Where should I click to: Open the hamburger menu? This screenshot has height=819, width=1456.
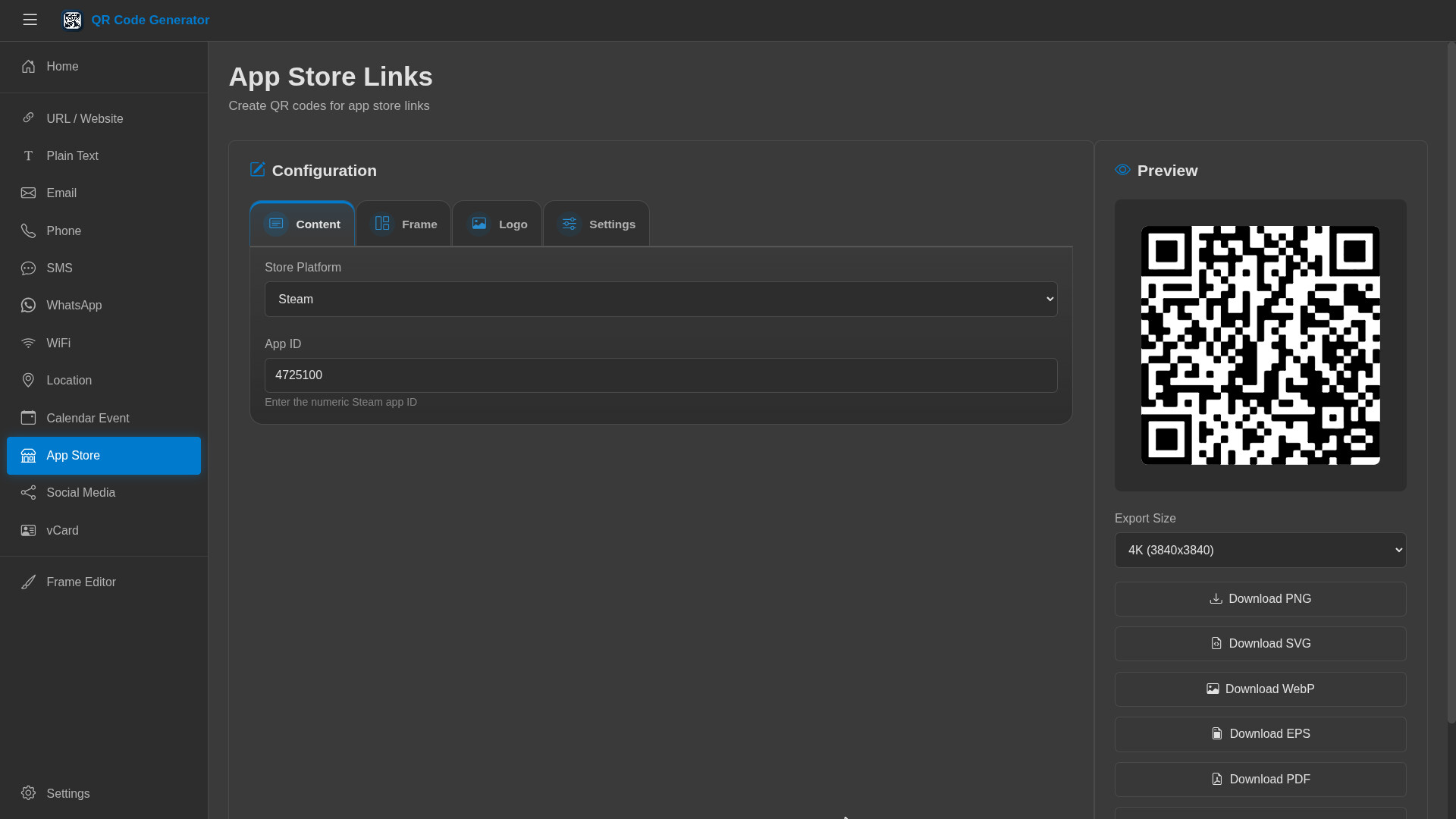point(30,20)
